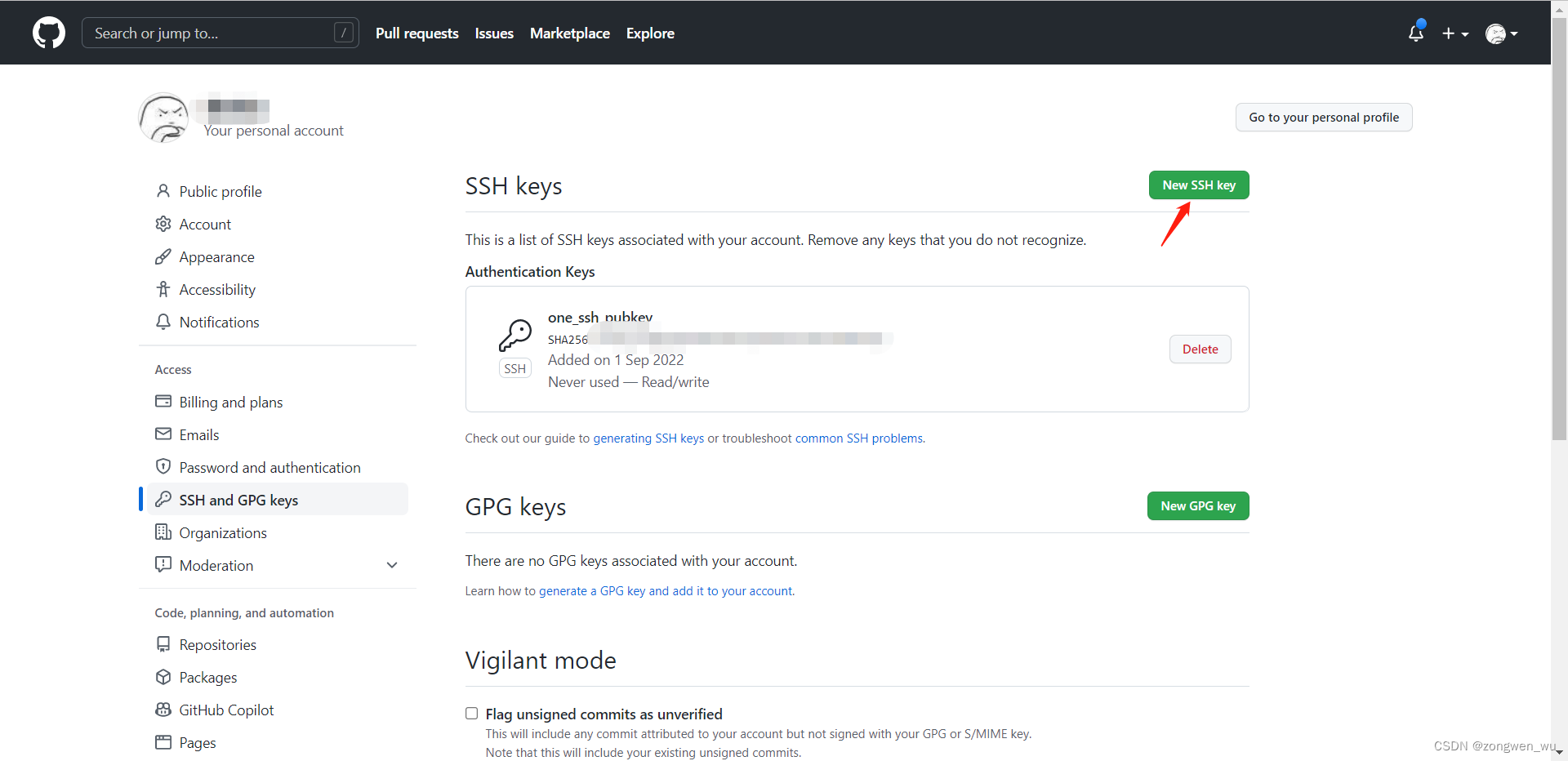
Task: Click the 'Added on 1 Sep 2022' text
Action: tap(616, 360)
